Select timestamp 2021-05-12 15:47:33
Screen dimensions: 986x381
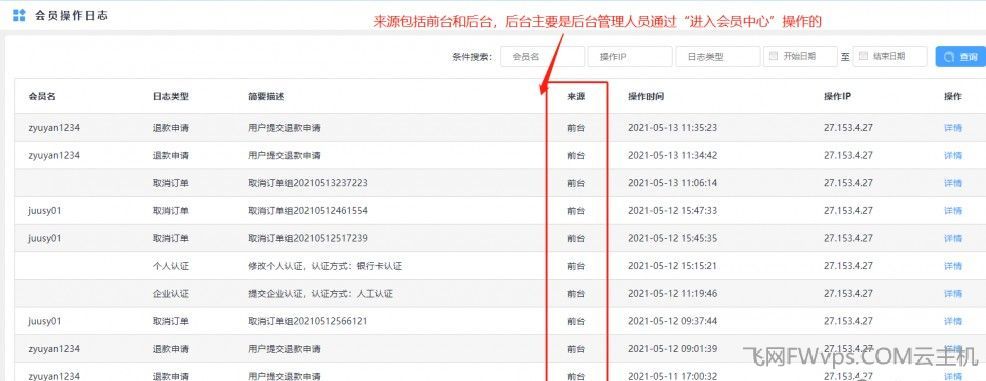coord(672,211)
